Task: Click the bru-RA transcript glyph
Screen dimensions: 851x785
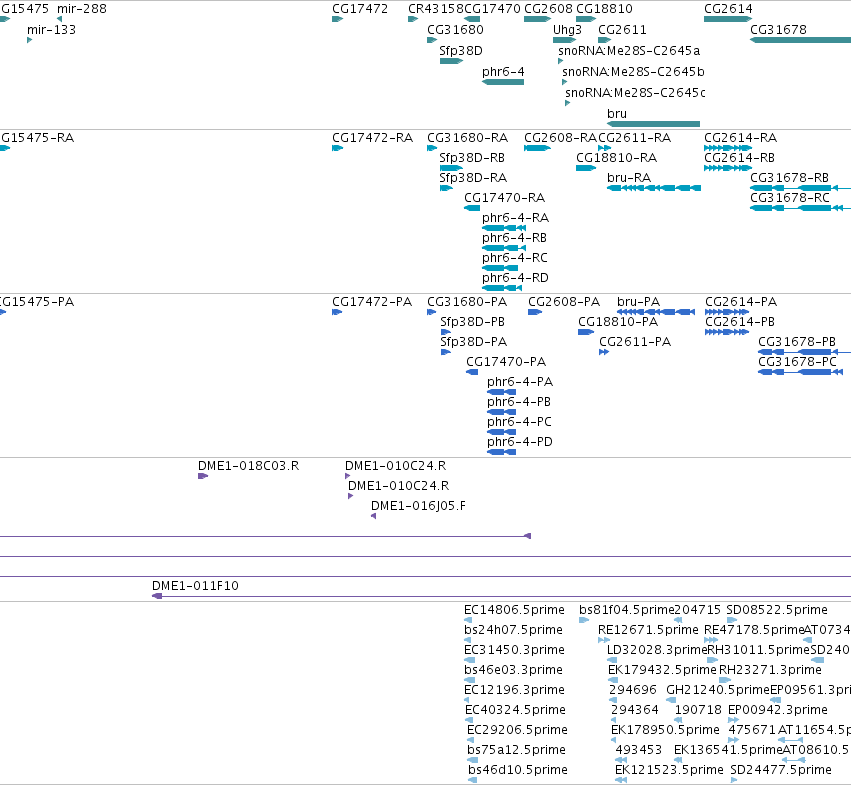Action: pyautogui.click(x=653, y=188)
